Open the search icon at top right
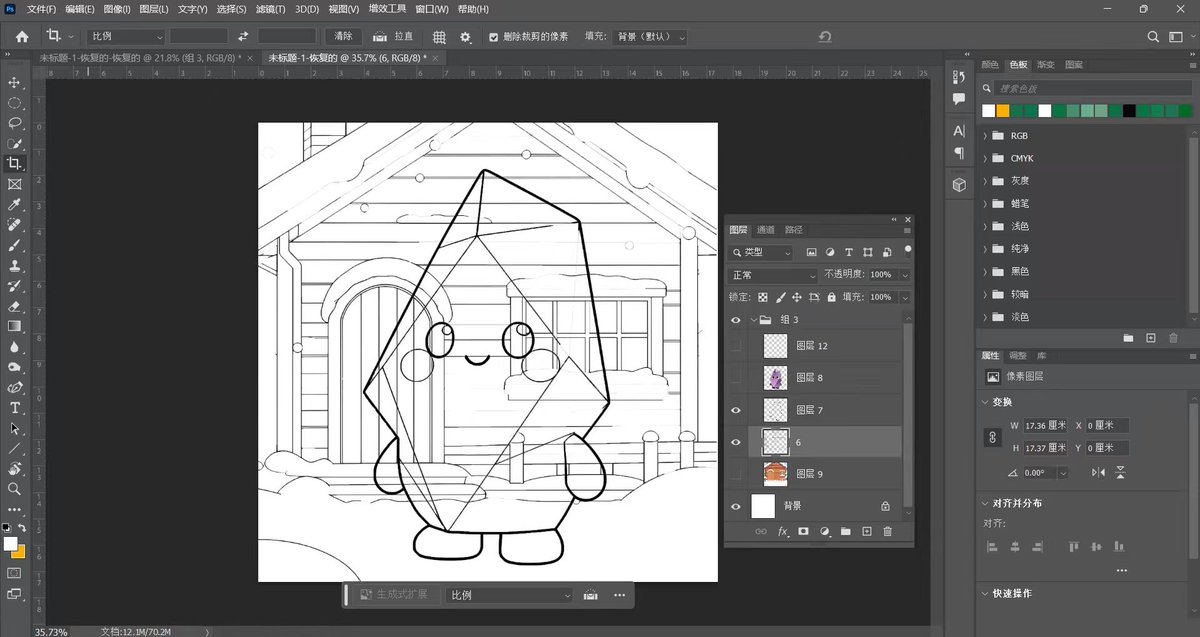 coord(1153,36)
